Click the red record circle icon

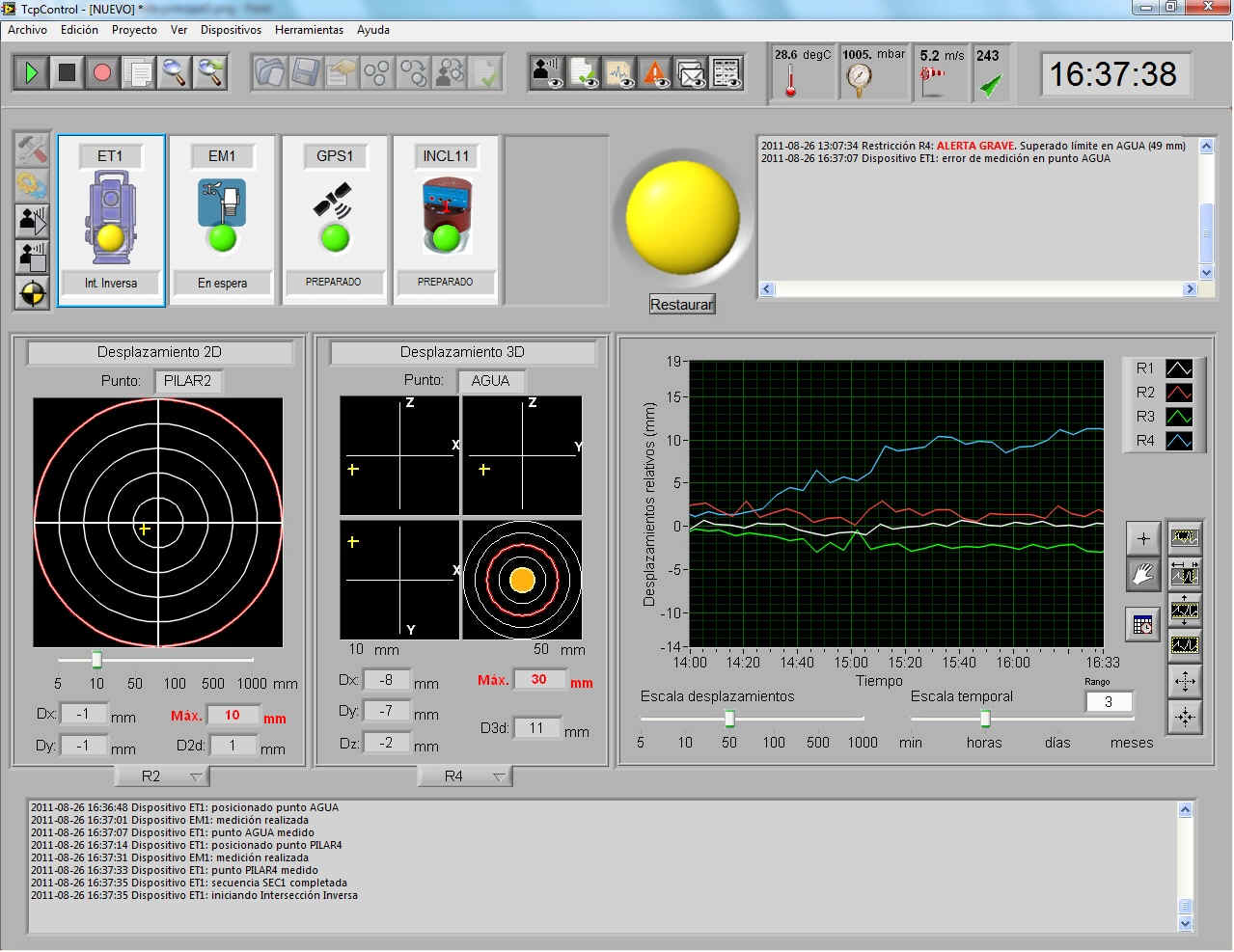click(x=102, y=72)
